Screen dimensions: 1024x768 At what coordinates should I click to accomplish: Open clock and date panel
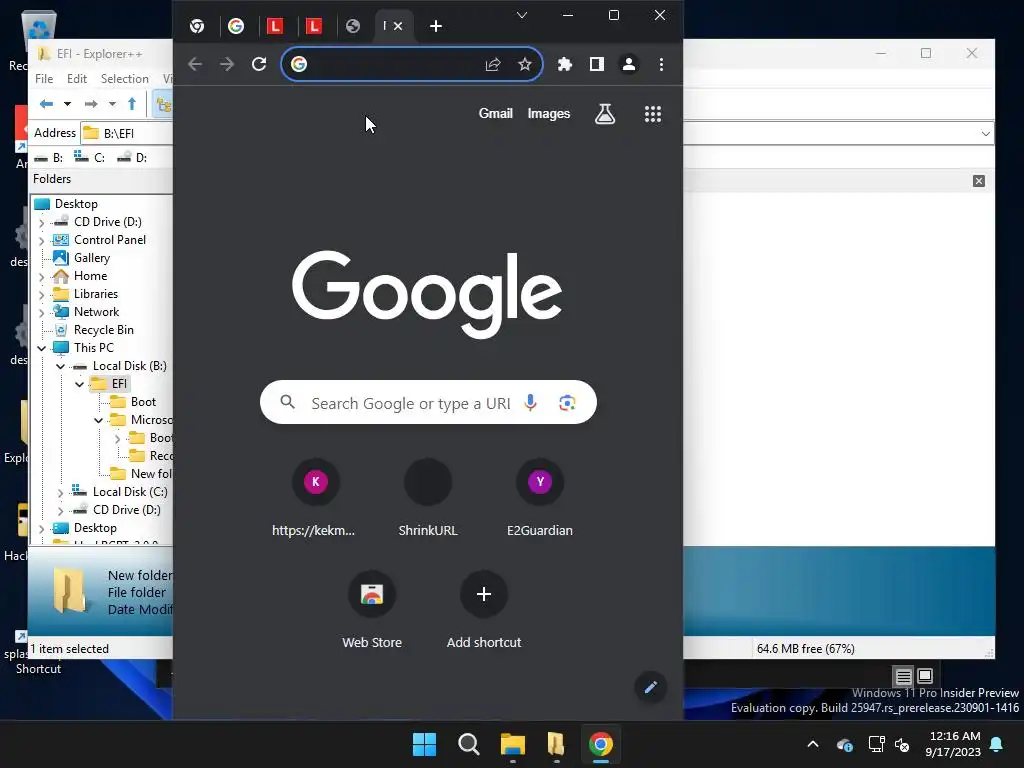pyautogui.click(x=953, y=744)
